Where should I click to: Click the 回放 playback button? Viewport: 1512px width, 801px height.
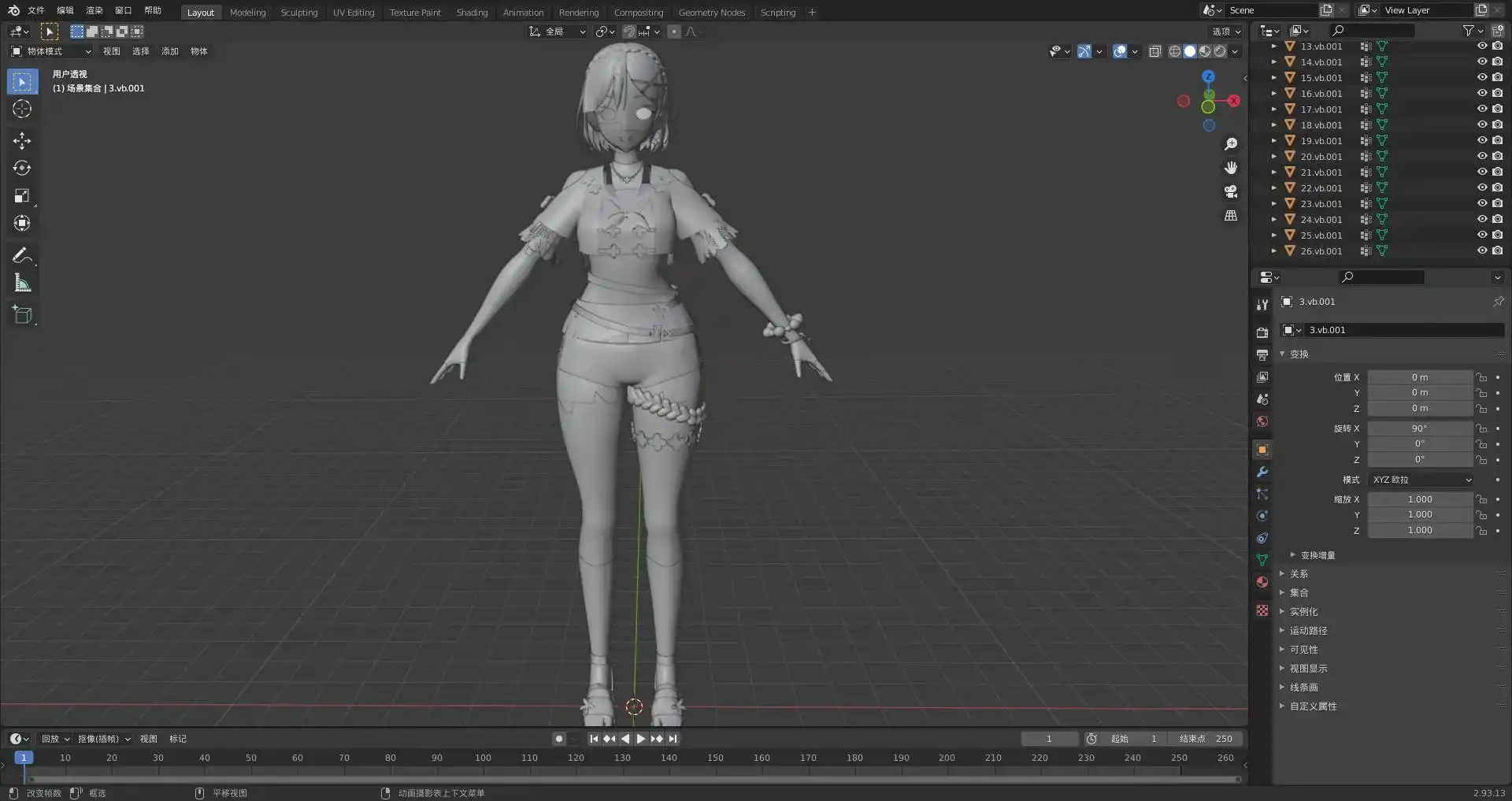(56, 739)
